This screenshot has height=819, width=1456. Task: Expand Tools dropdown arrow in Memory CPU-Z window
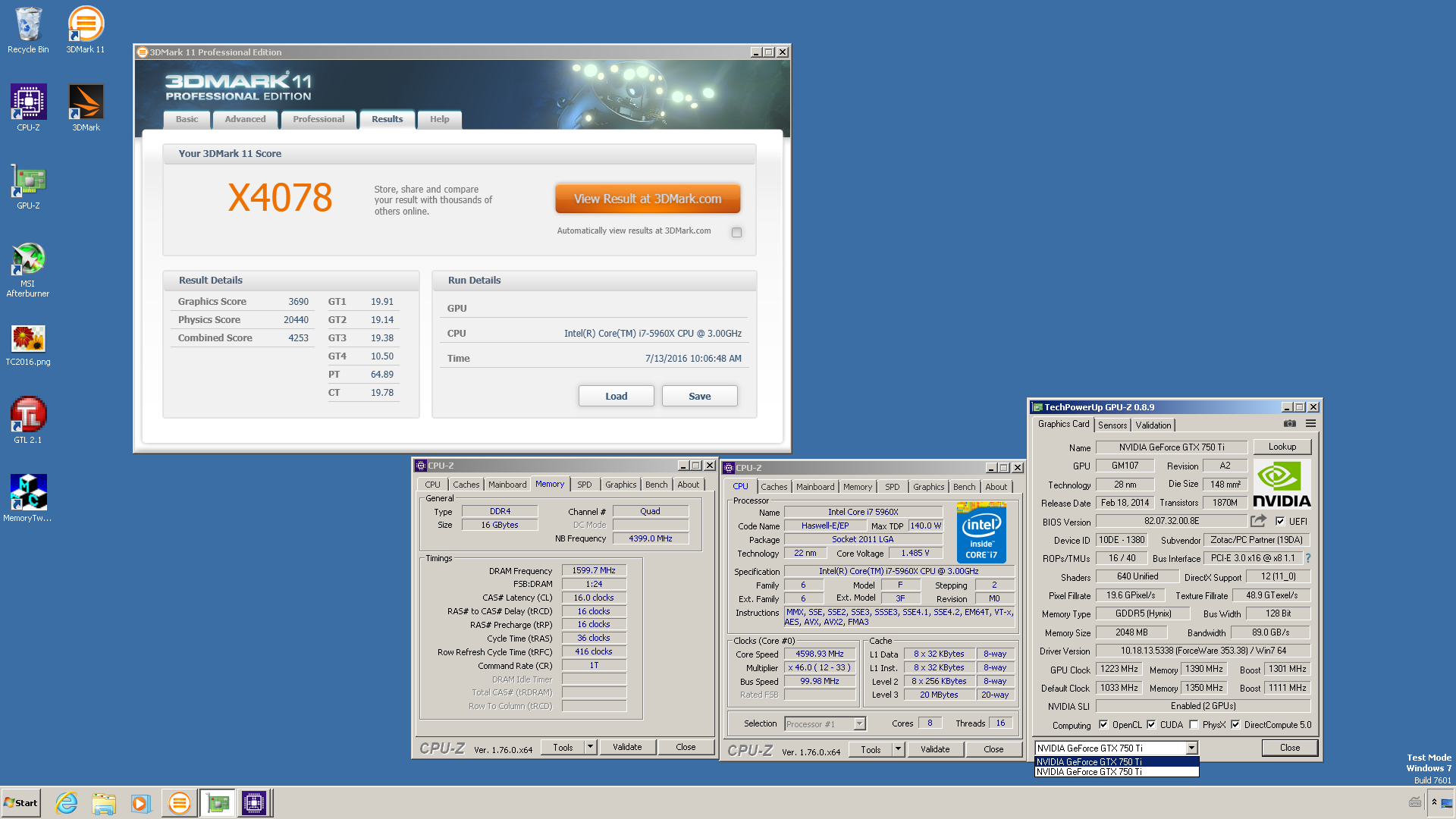click(x=590, y=747)
